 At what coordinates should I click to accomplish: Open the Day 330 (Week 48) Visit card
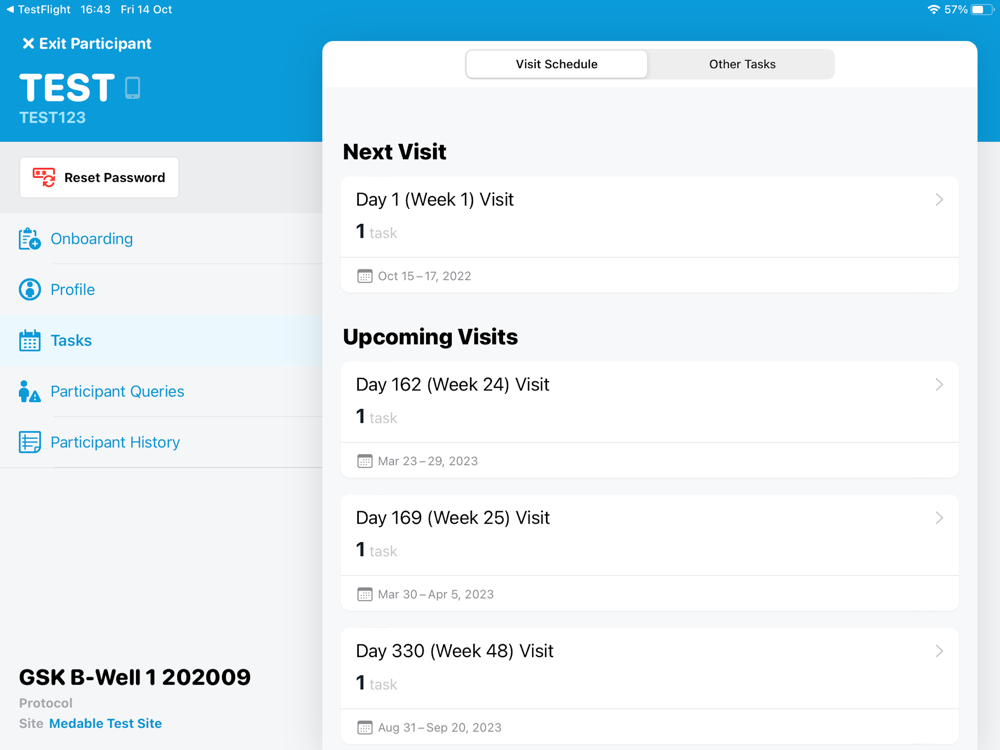point(650,686)
